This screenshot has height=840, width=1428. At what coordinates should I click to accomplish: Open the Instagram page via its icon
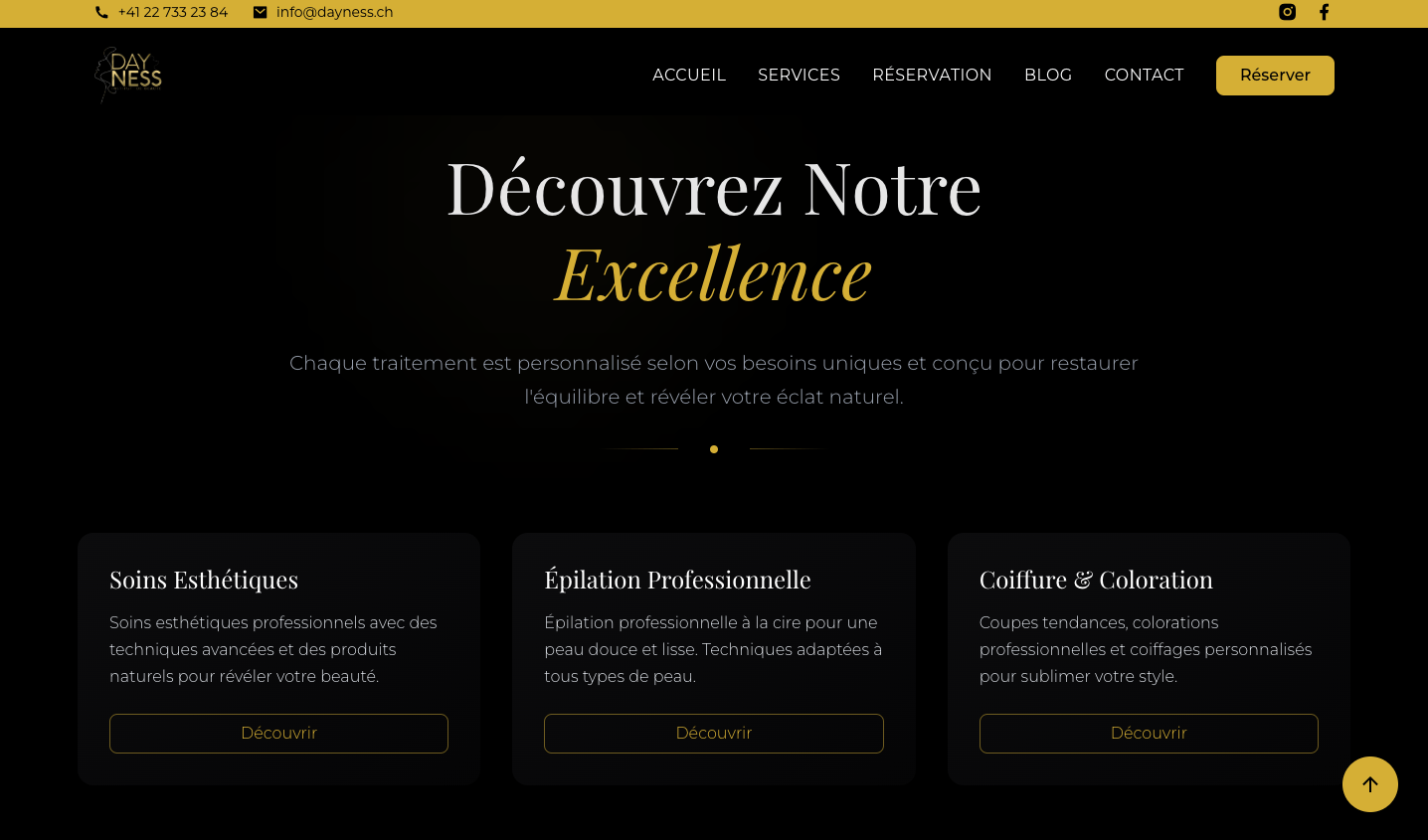click(1288, 12)
